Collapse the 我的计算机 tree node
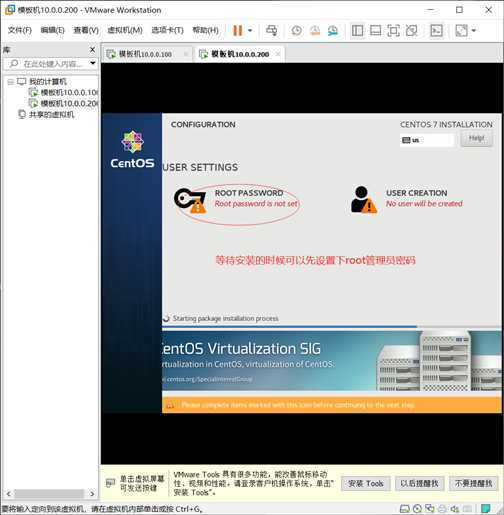 (11, 82)
